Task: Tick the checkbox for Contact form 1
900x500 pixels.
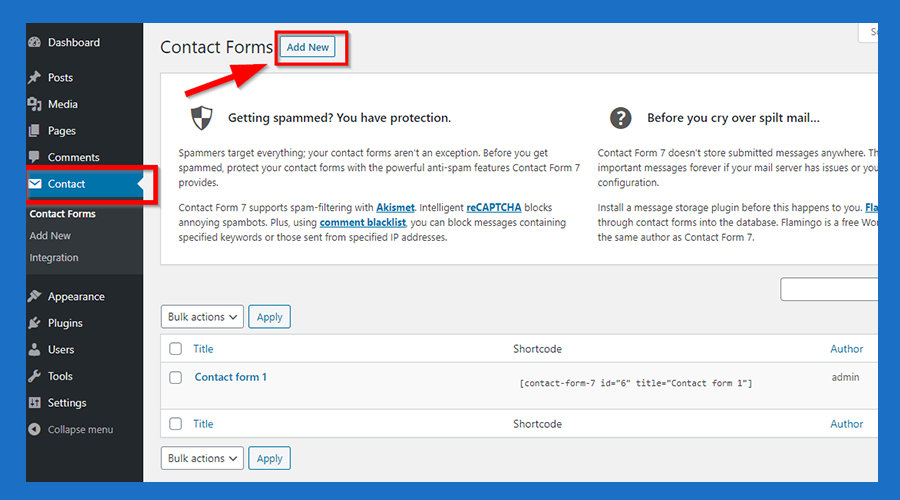Action: point(176,378)
